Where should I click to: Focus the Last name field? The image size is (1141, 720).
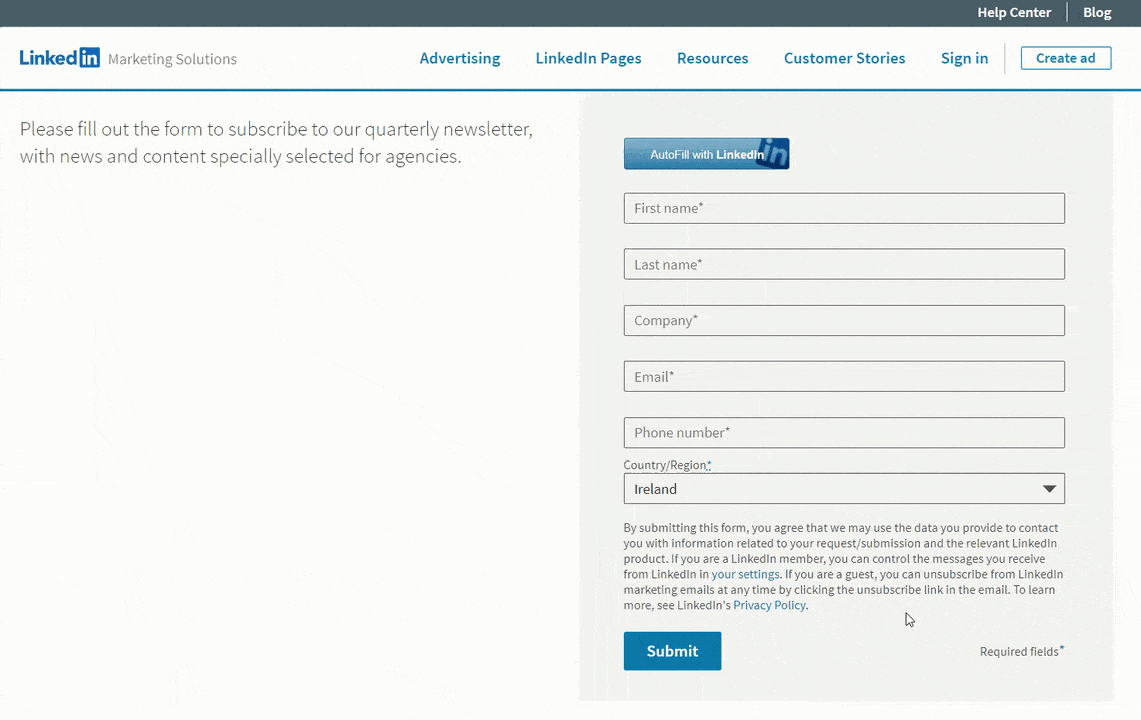click(x=843, y=264)
